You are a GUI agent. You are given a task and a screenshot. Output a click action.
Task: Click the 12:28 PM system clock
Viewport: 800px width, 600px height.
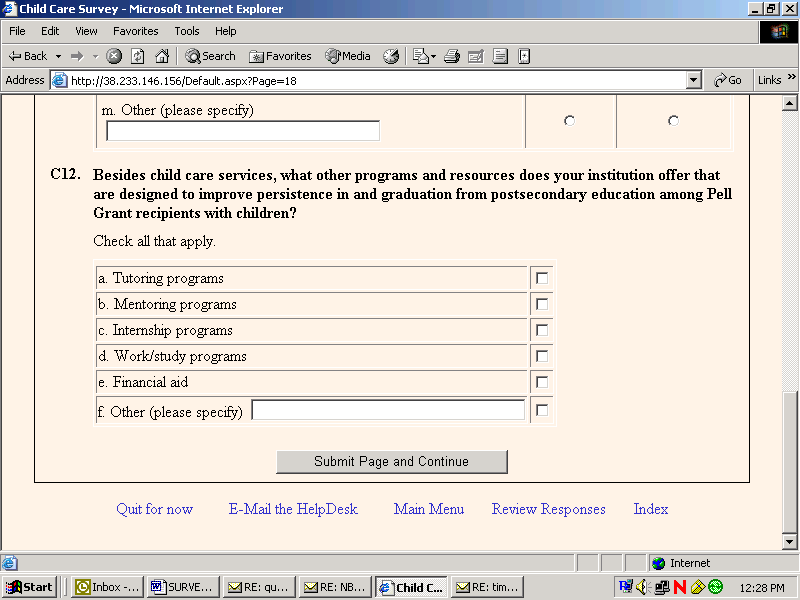pos(762,588)
